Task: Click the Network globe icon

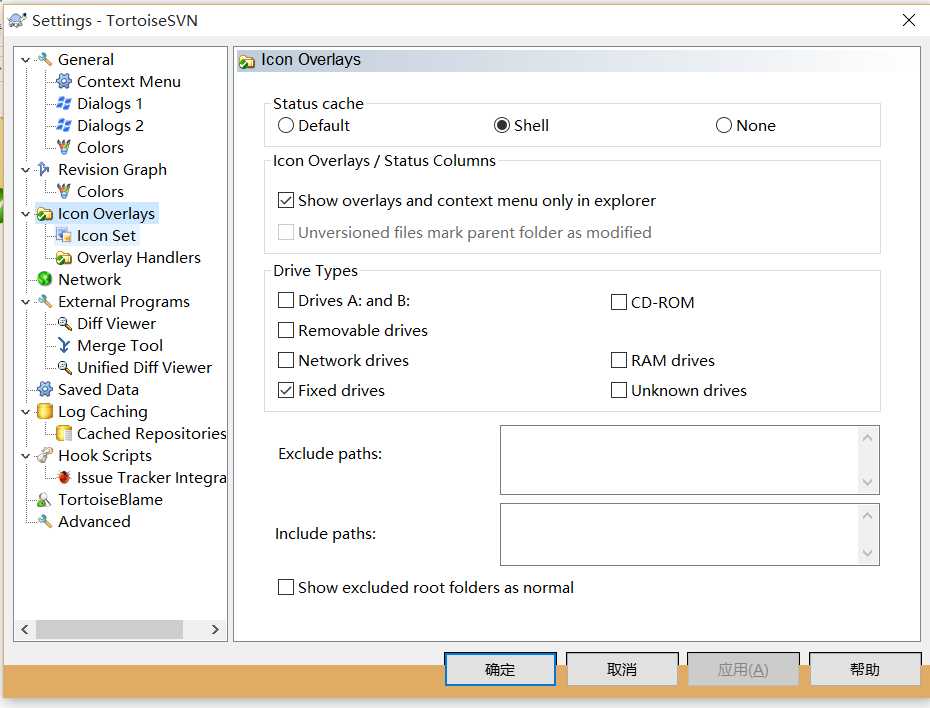Action: coord(45,279)
